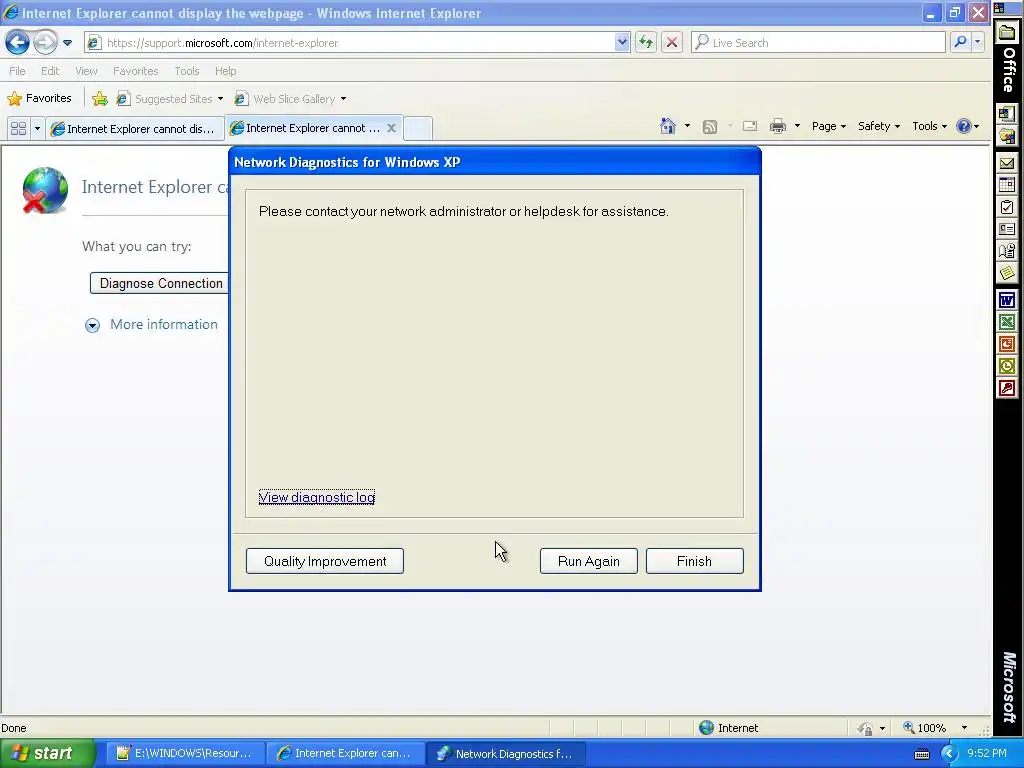Image resolution: width=1024 pixels, height=768 pixels.
Task: Click New Appointment calendar icon
Action: [x=1007, y=185]
